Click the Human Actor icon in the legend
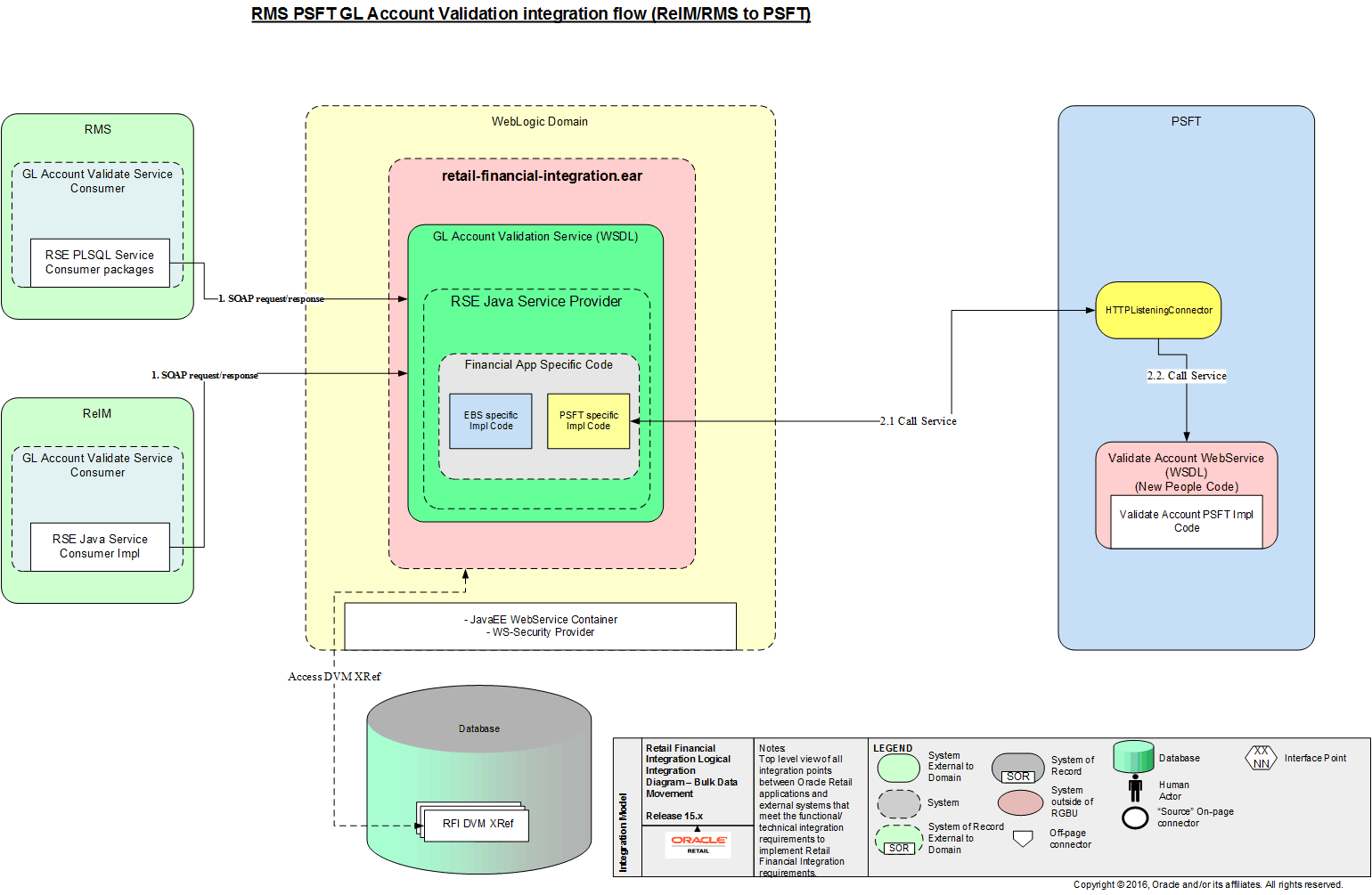 [1133, 789]
